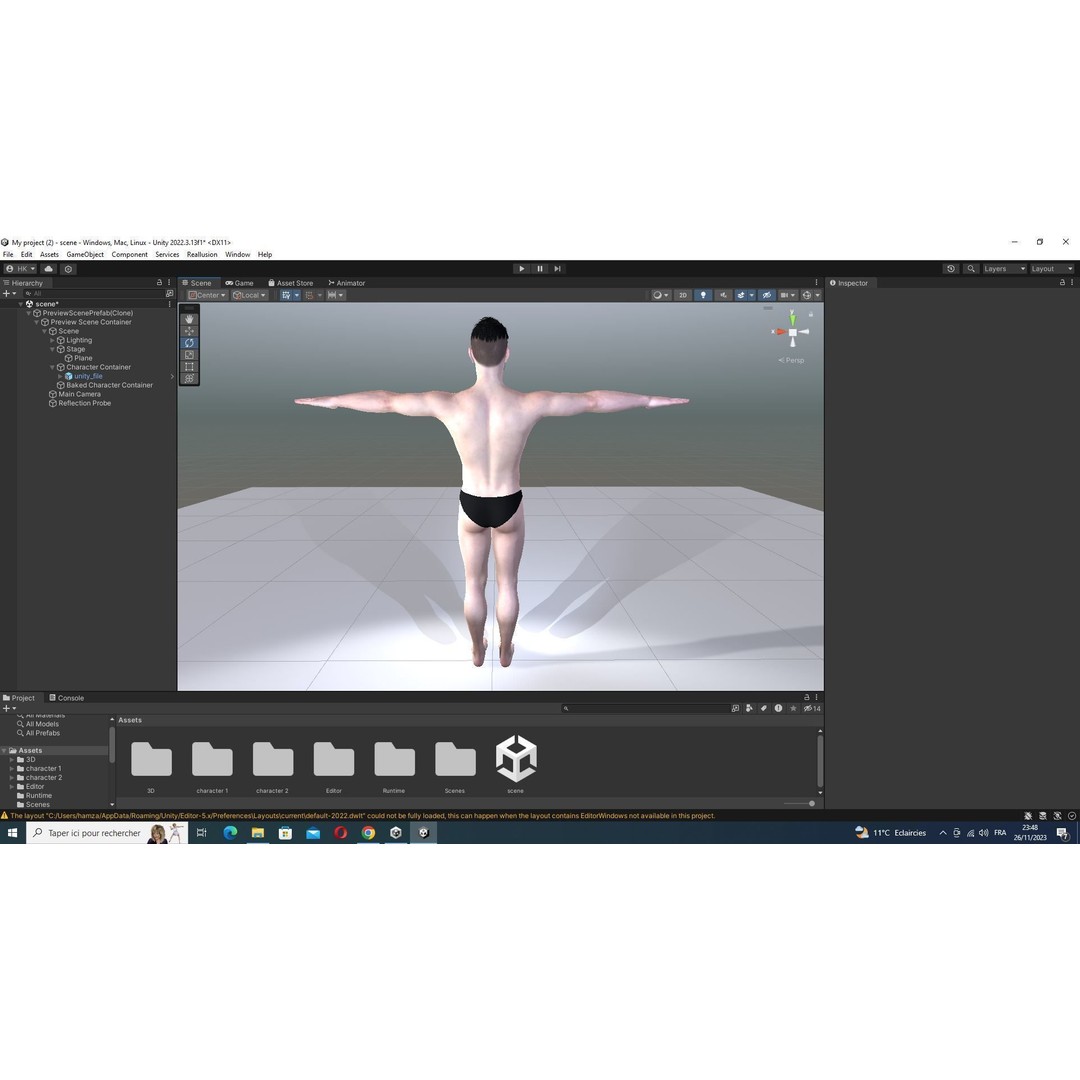This screenshot has width=1080, height=1080.
Task: Expand the Lighting object in Hierarchy
Action: pyautogui.click(x=52, y=340)
